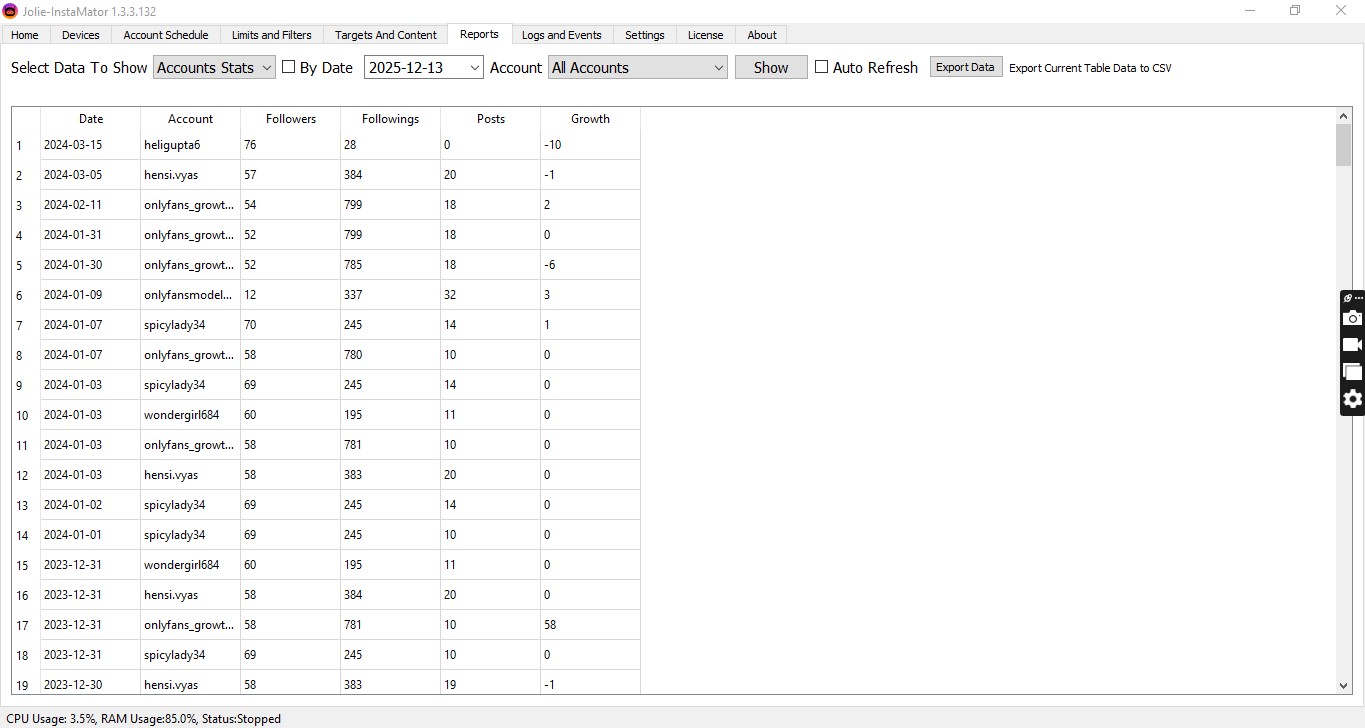Go to the Targets And Content tab
This screenshot has height=728, width=1365.
pyautogui.click(x=385, y=34)
